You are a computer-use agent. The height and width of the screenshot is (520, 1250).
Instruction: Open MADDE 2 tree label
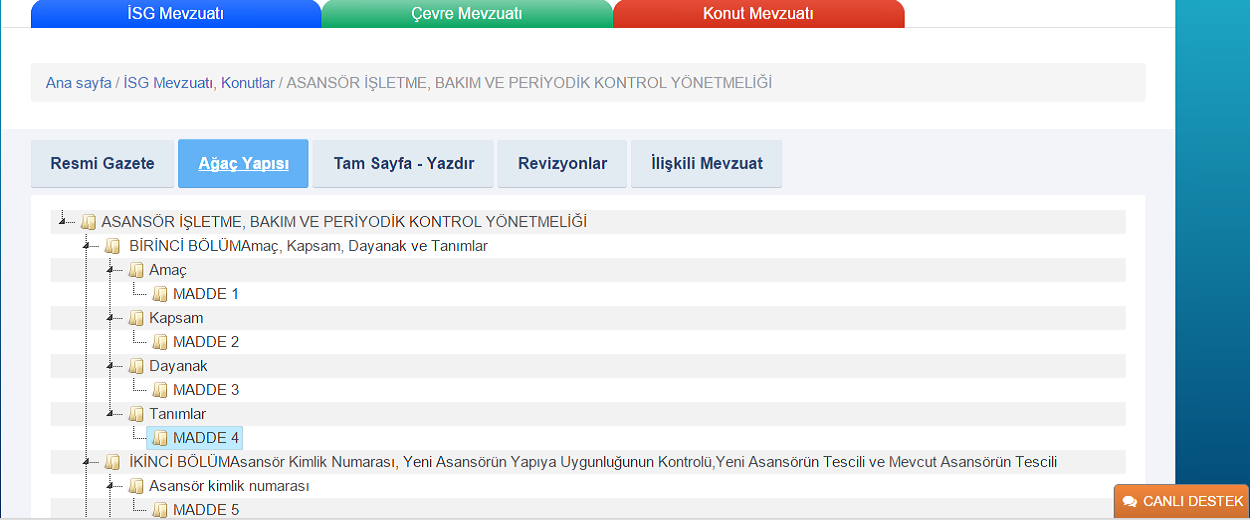(206, 342)
